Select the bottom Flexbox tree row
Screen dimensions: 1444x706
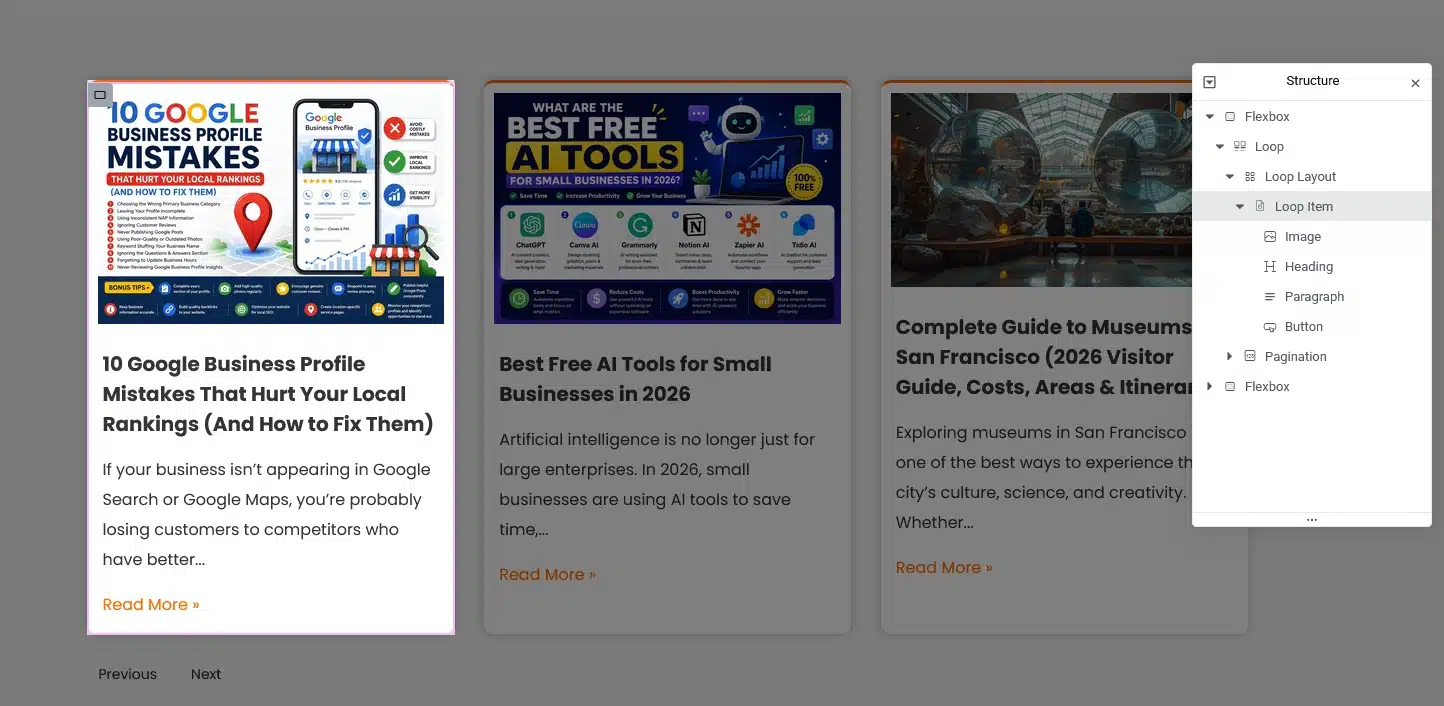pyautogui.click(x=1312, y=387)
